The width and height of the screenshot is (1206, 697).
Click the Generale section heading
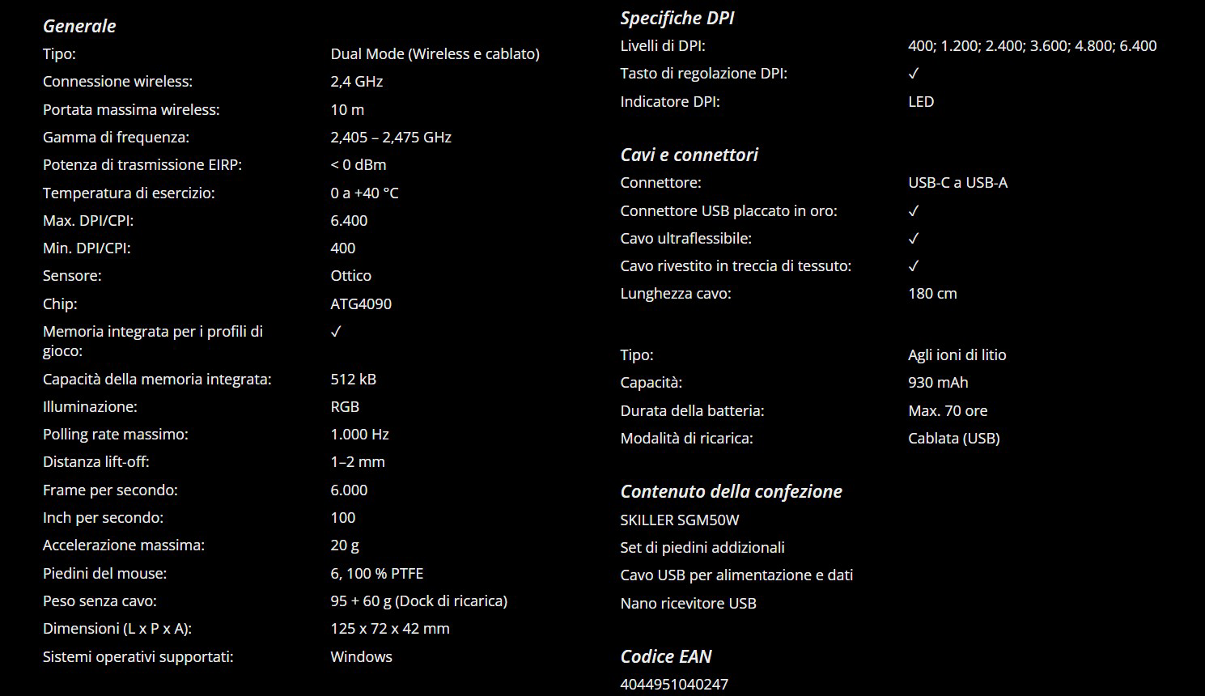click(x=80, y=26)
